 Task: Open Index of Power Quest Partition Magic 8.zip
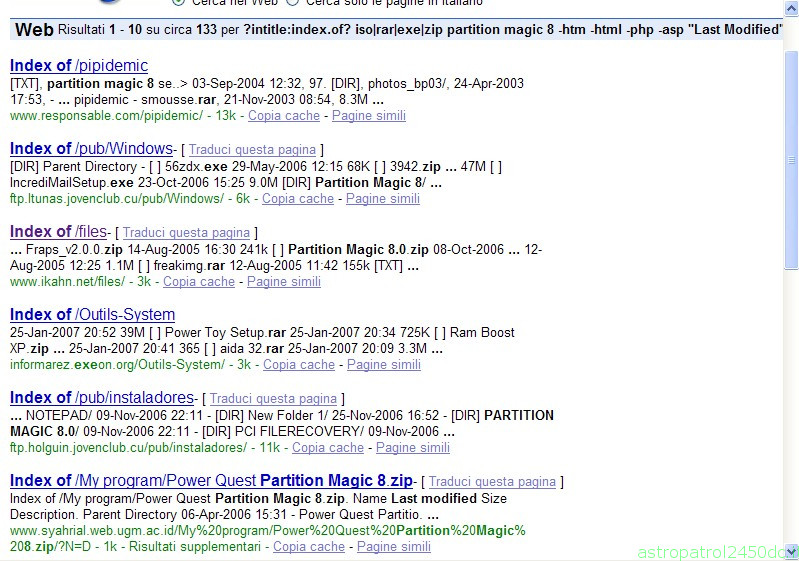click(x=211, y=481)
